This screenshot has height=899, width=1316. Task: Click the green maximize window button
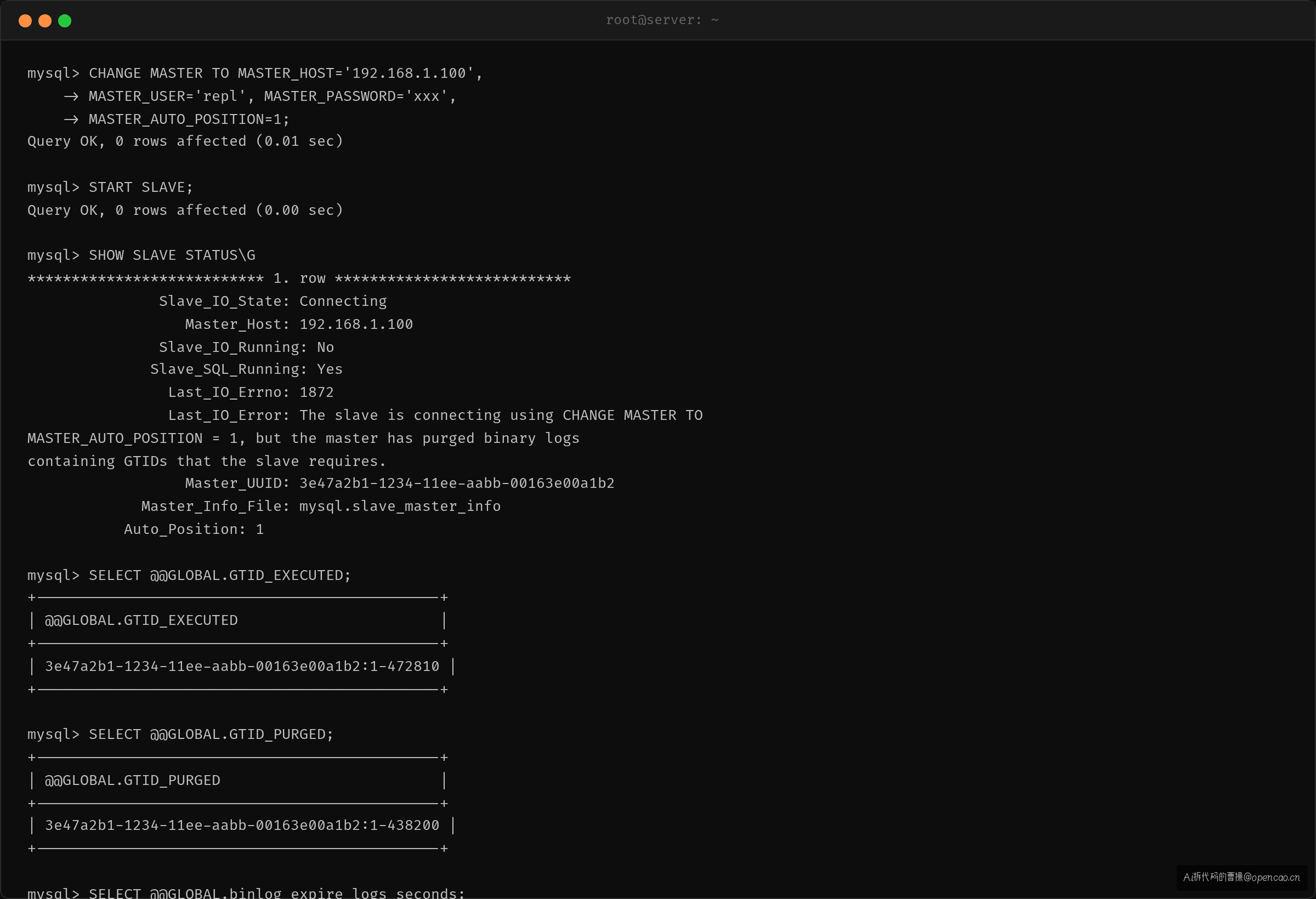tap(65, 21)
